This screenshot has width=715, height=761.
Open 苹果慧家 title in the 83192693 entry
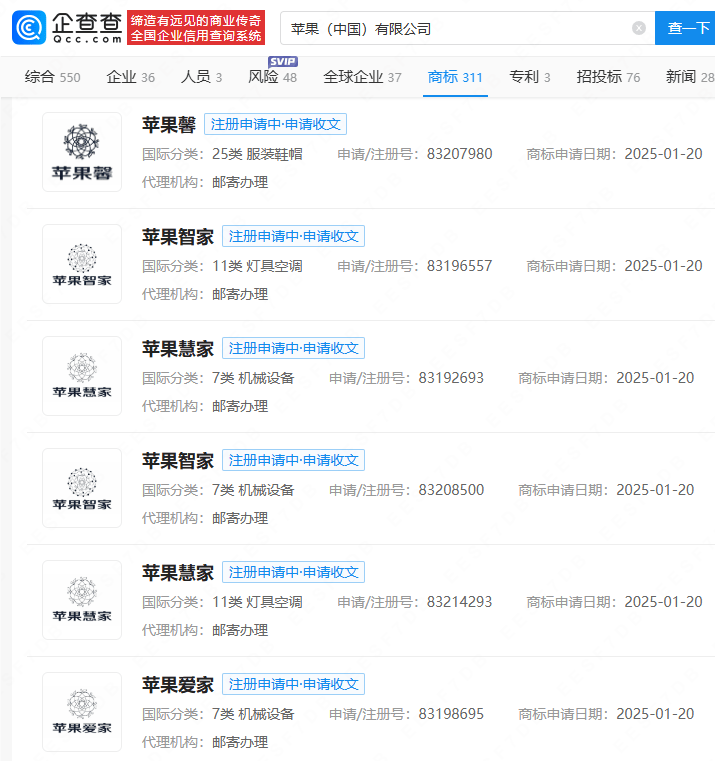(178, 349)
